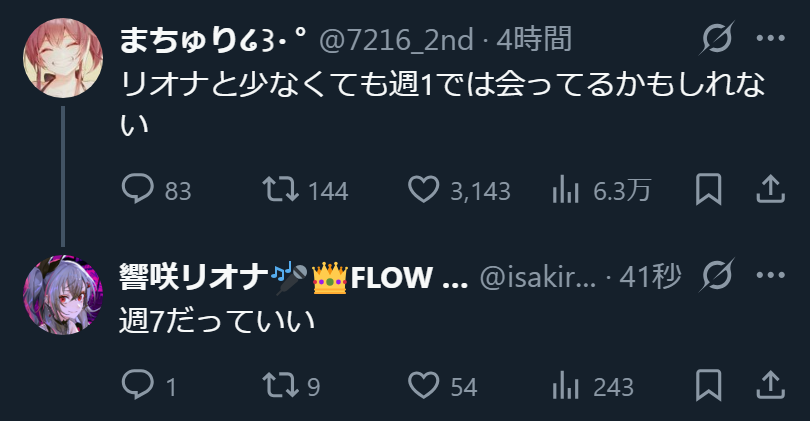View analytics showing 243 views
The image size is (810, 421).
pyautogui.click(x=566, y=385)
